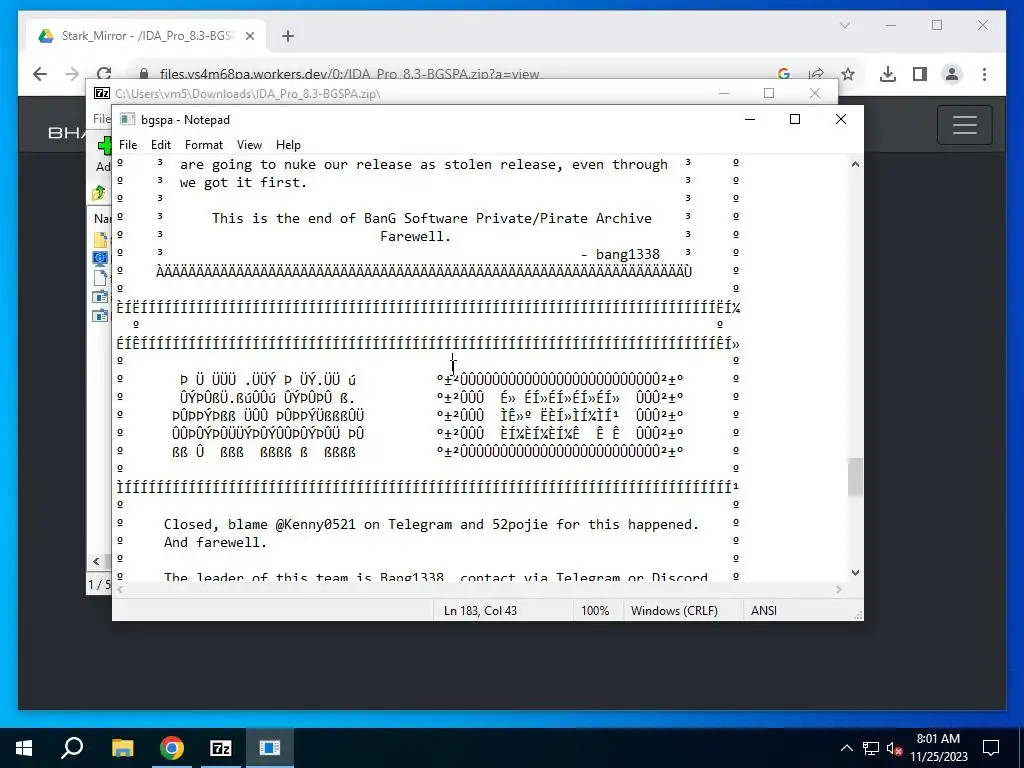Screen dimensions: 1024x768
Task: Open a new Chrome tab
Action: (x=288, y=37)
